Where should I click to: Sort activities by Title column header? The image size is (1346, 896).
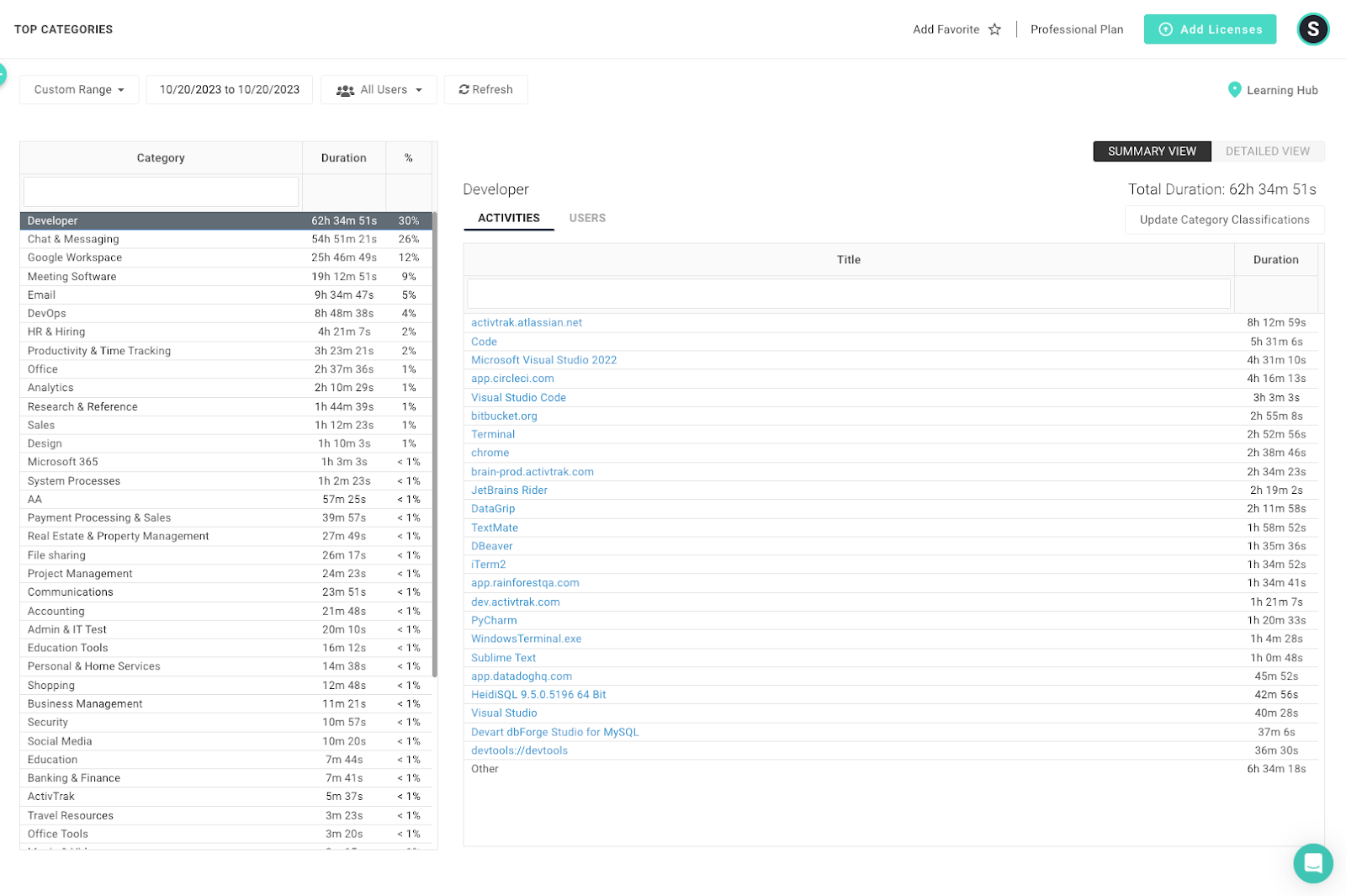click(x=849, y=260)
